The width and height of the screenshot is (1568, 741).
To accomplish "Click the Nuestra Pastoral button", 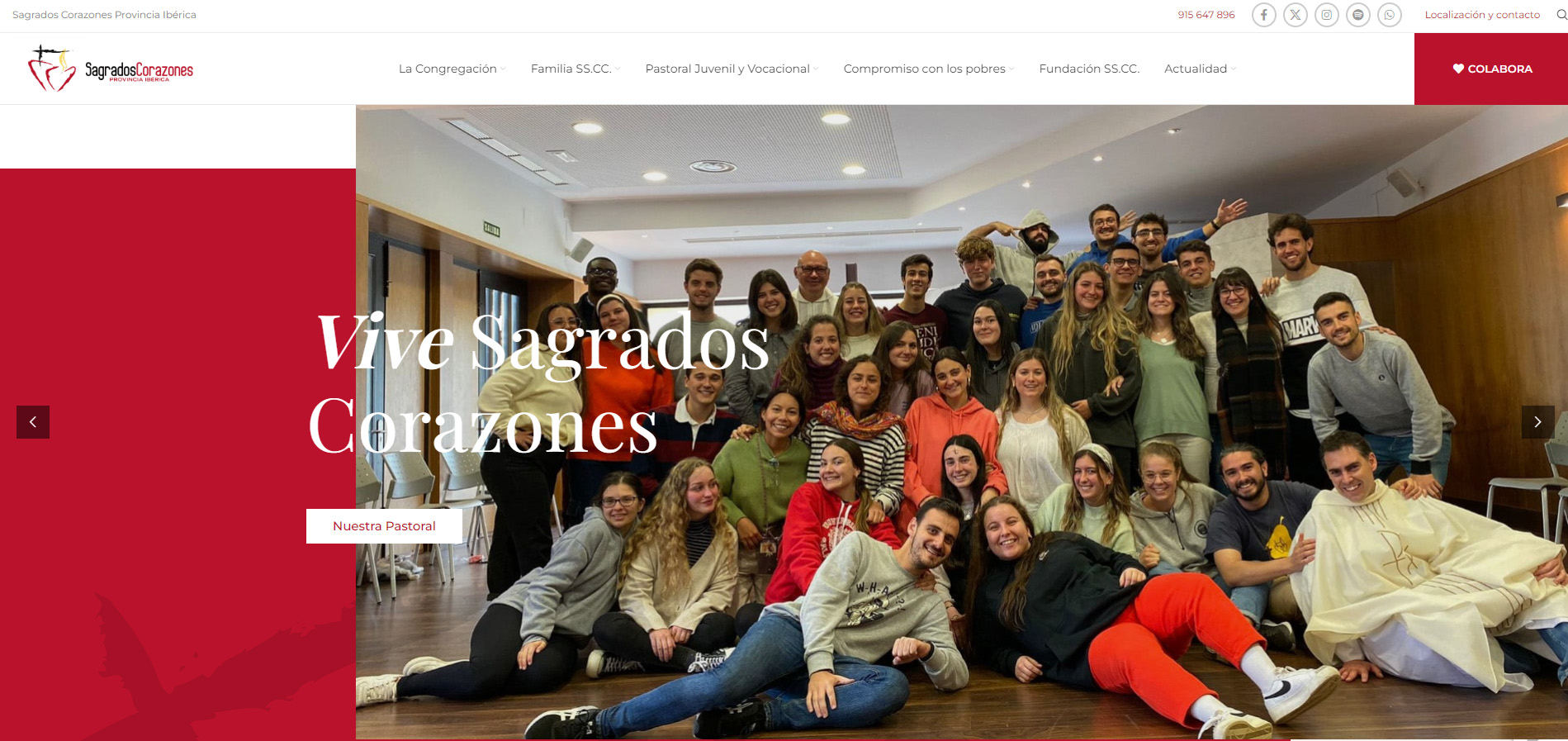I will tap(384, 526).
